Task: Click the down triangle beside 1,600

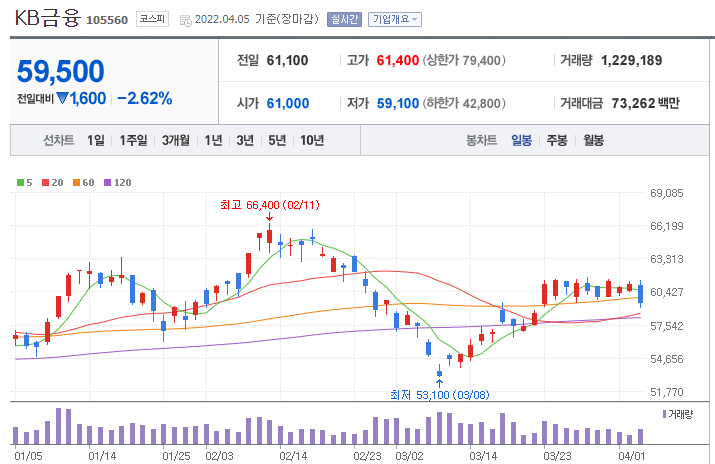Action: coord(62,98)
